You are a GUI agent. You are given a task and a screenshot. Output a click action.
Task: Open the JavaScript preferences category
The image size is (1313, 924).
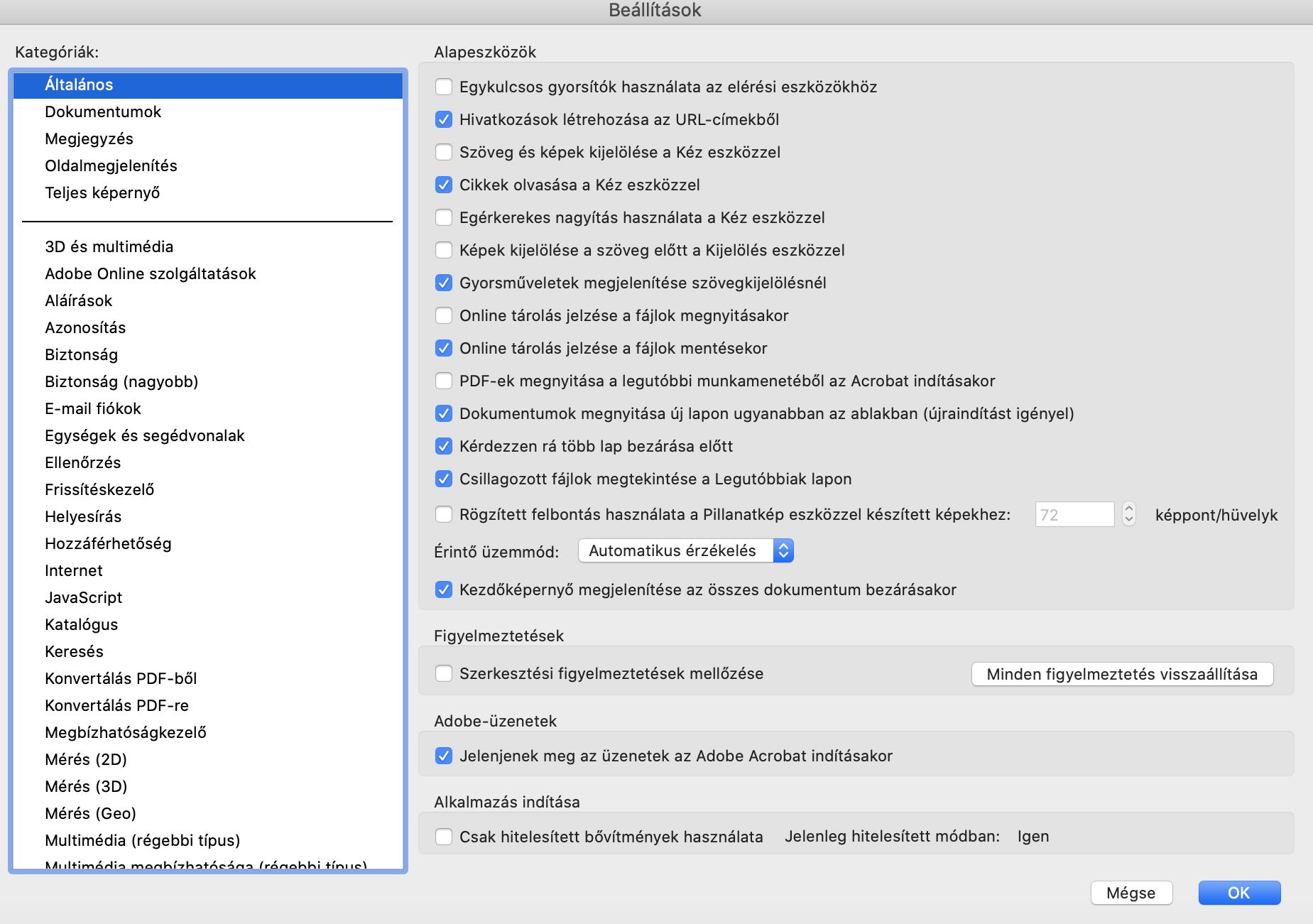(83, 597)
